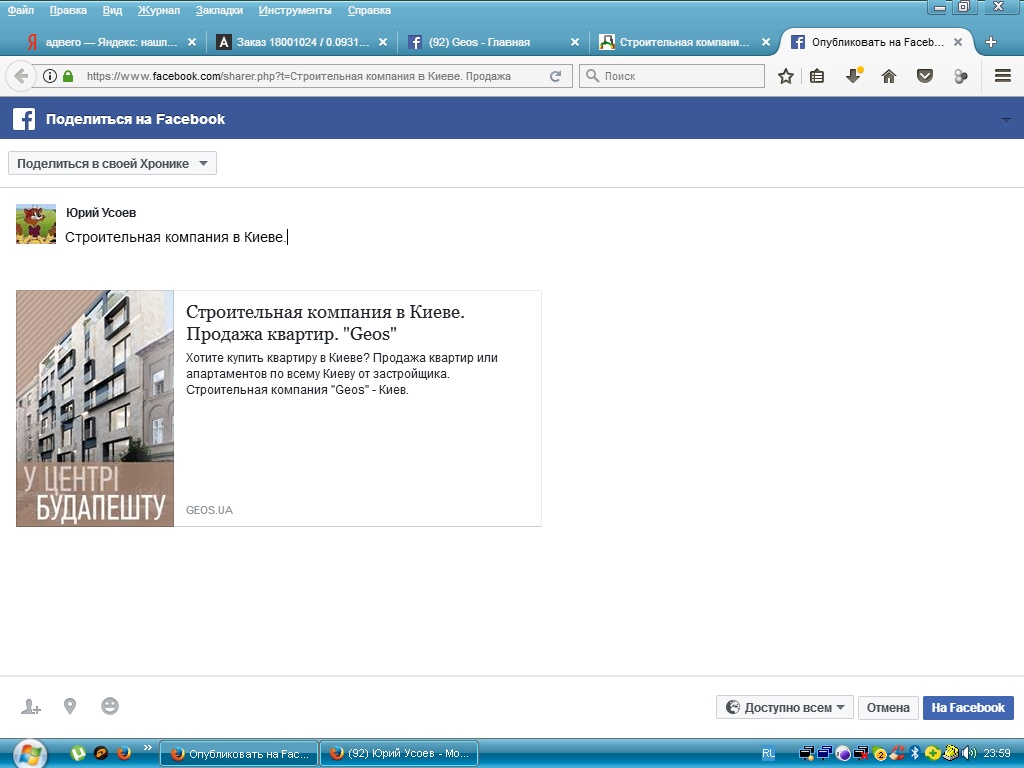The image size is (1024, 768).
Task: Close the Опубликовать на Faceb... tab
Action: pos(958,42)
